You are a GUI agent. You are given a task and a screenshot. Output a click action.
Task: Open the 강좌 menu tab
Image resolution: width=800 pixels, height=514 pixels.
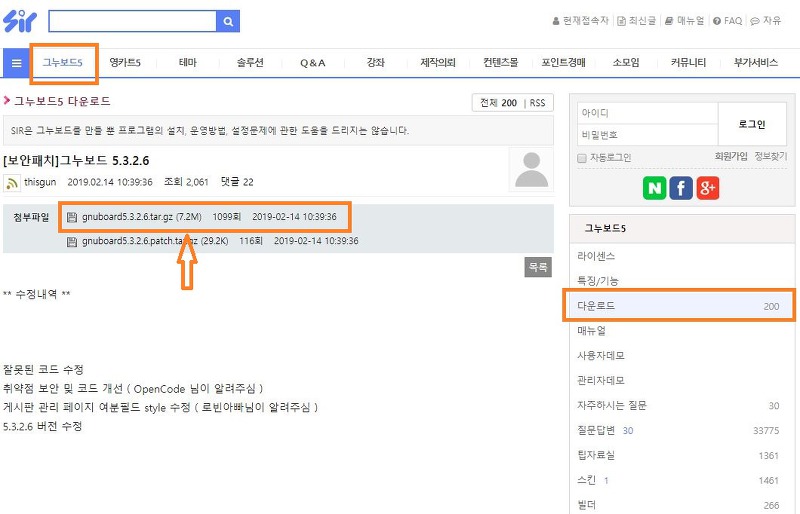(x=376, y=63)
